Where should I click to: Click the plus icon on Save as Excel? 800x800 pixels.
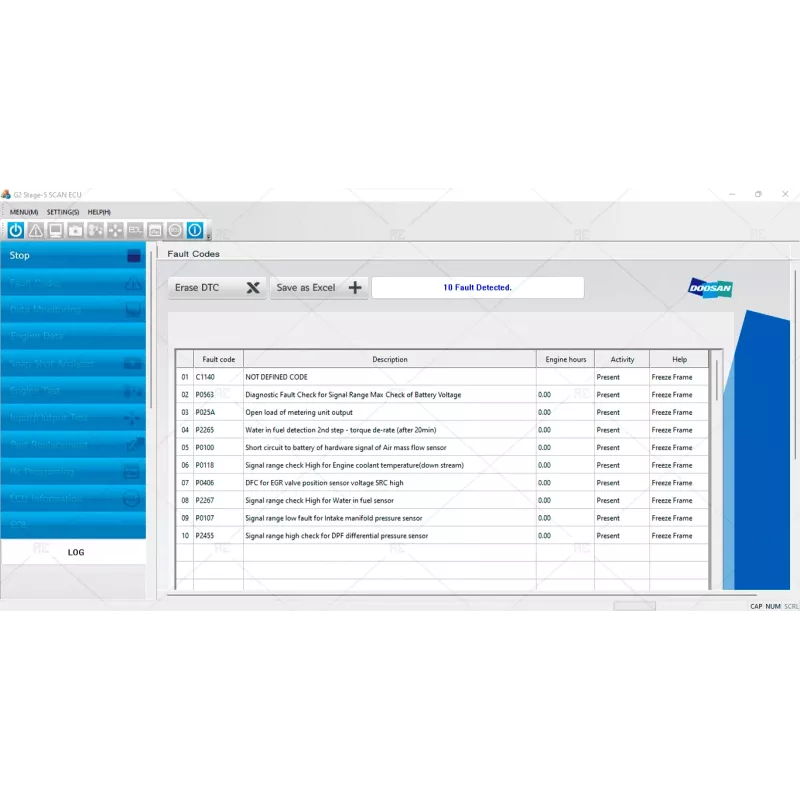click(x=355, y=288)
